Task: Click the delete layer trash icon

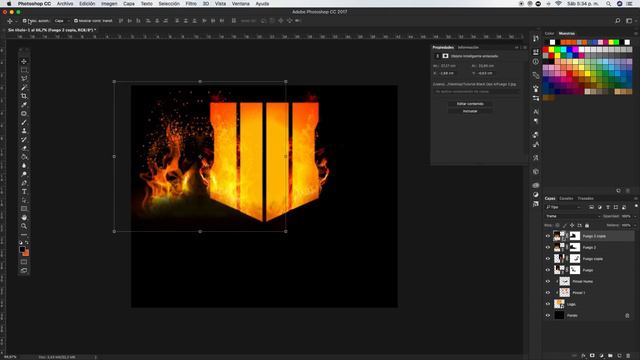Action: coord(628,356)
